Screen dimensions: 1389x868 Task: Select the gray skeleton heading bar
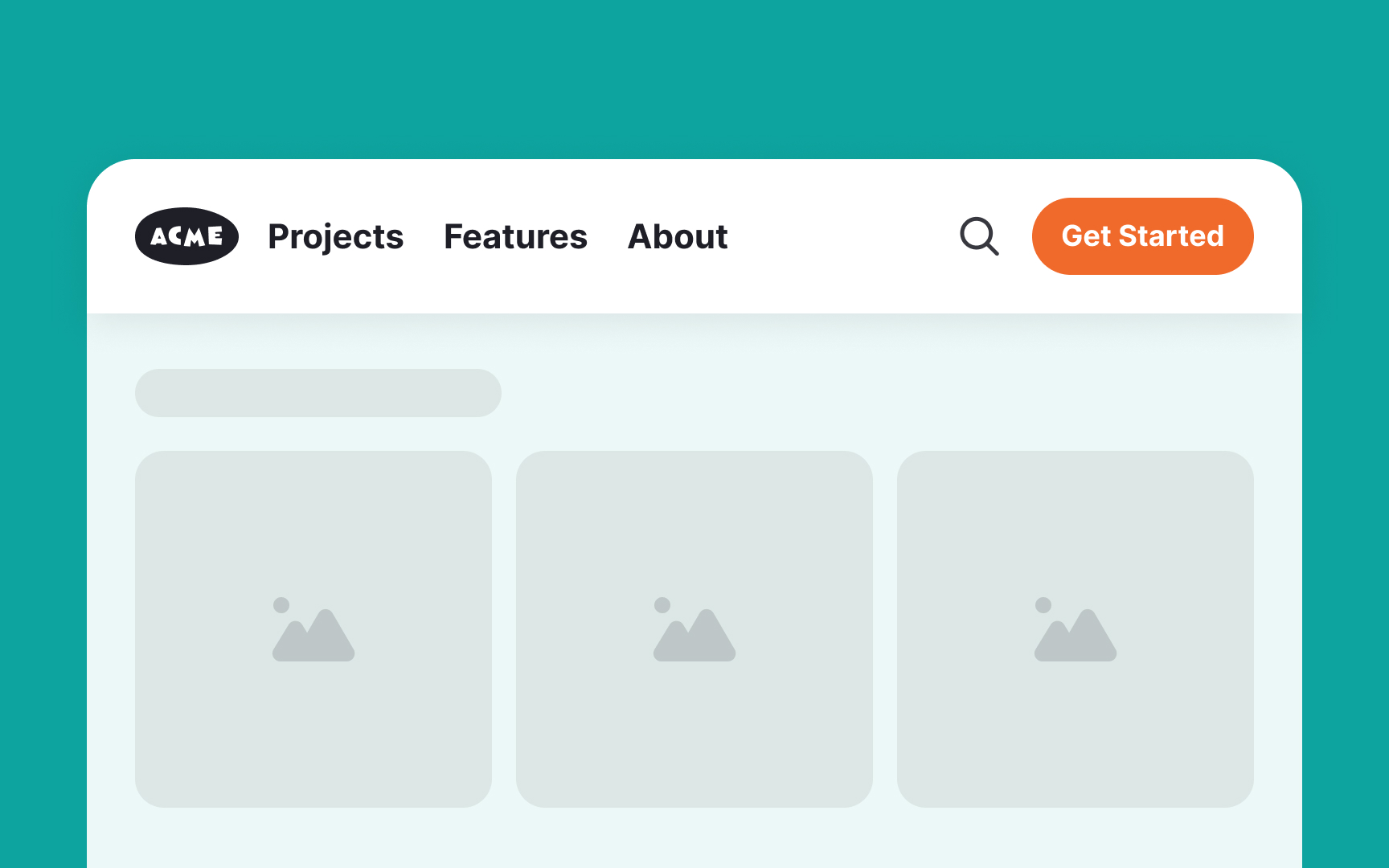[318, 393]
